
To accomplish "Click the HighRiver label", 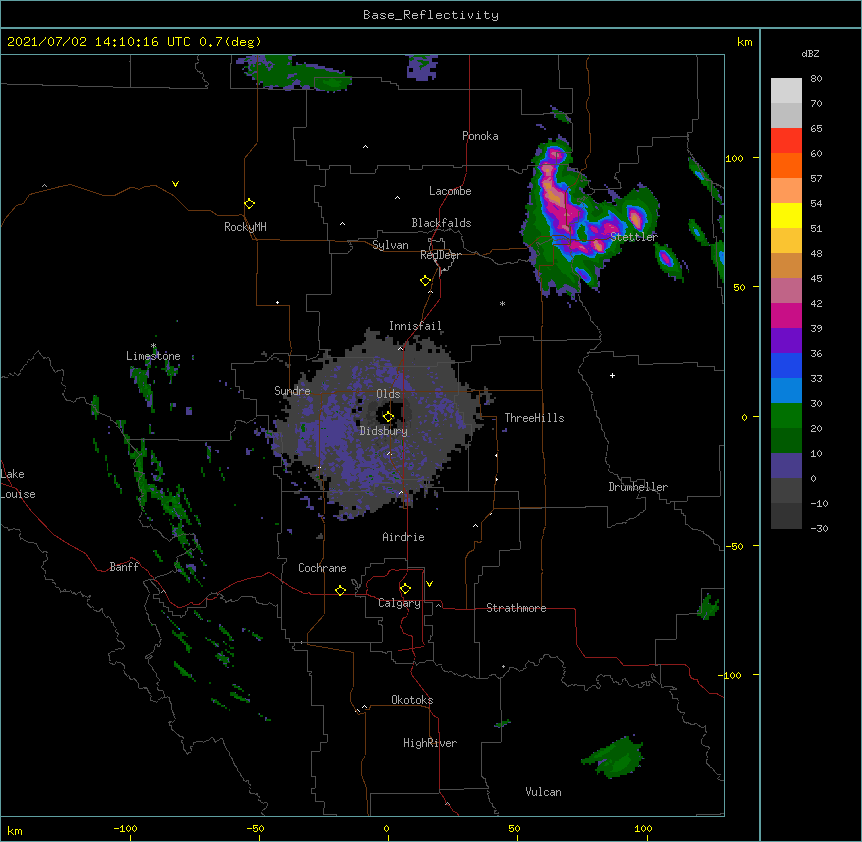I will click(430, 743).
